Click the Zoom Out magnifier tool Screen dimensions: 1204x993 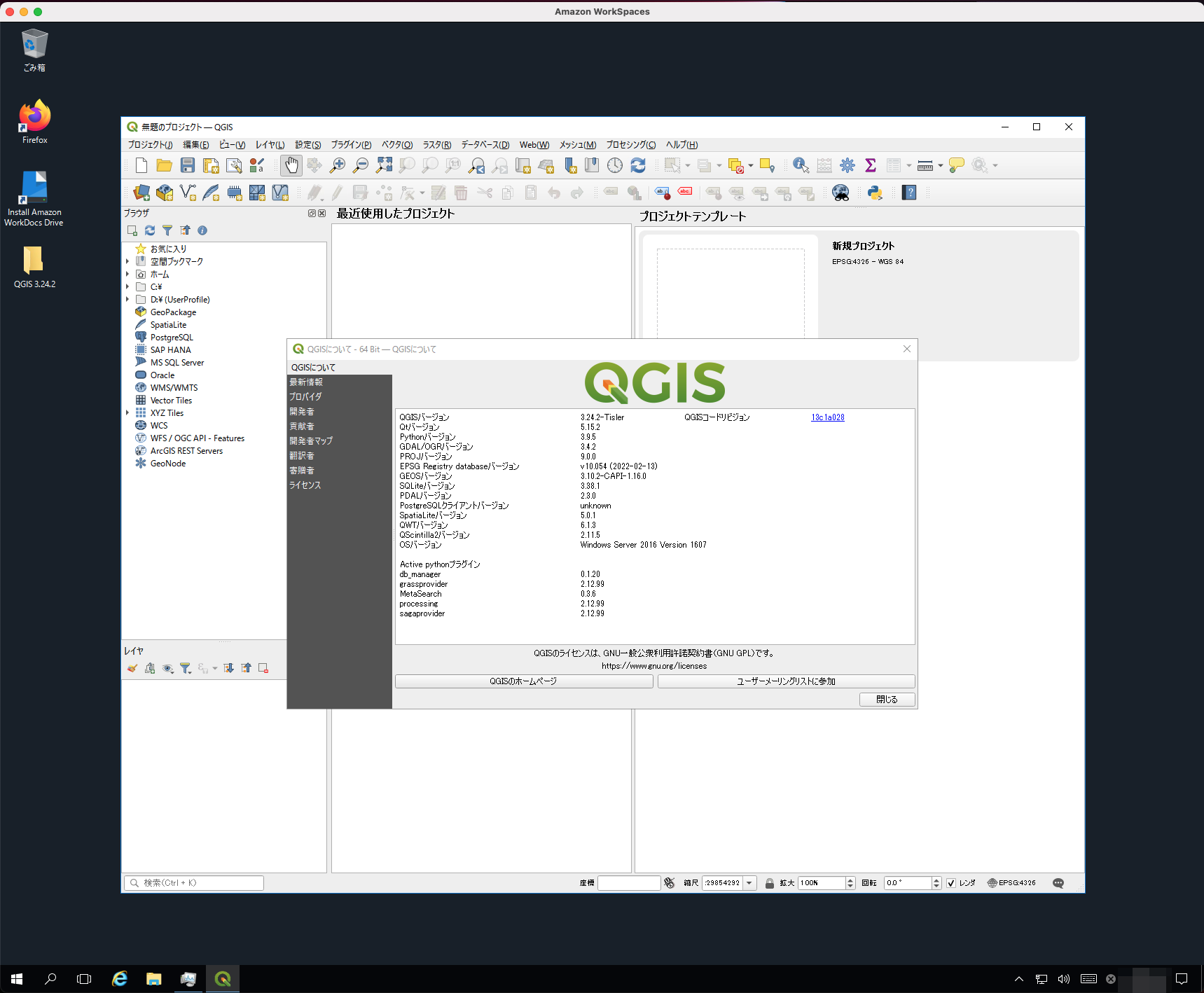[x=361, y=165]
